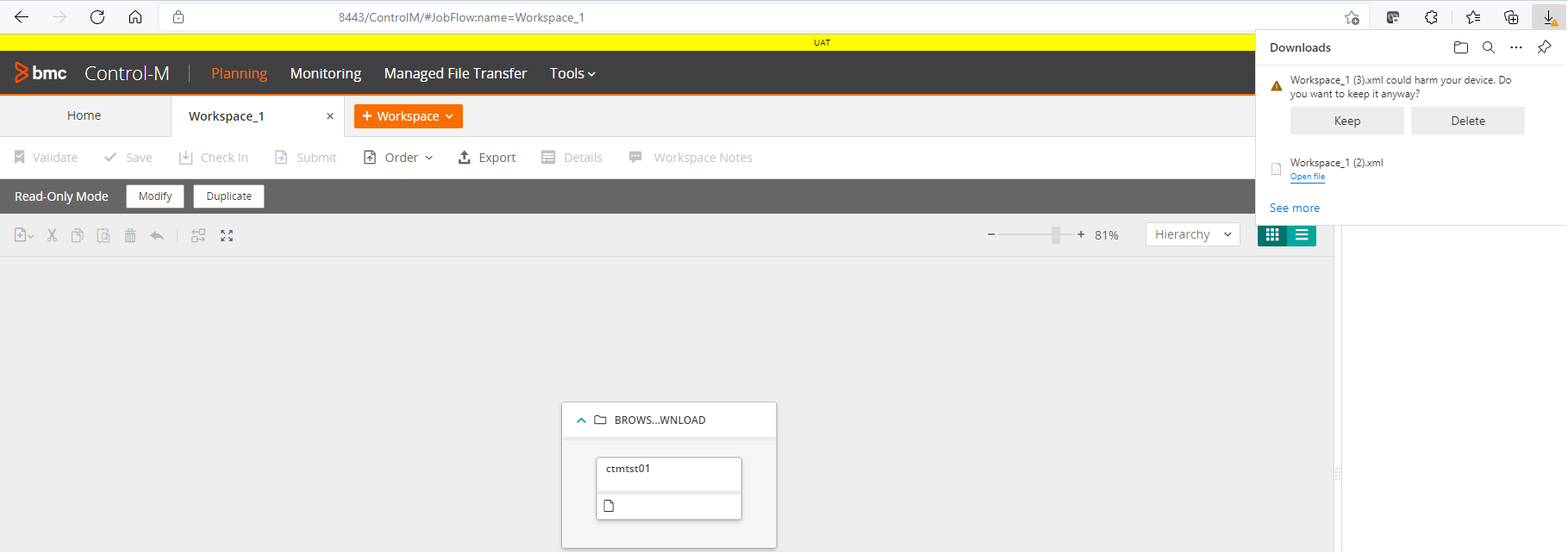This screenshot has width=1568, height=554.
Task: Open browser favorites list icon
Action: (1472, 17)
